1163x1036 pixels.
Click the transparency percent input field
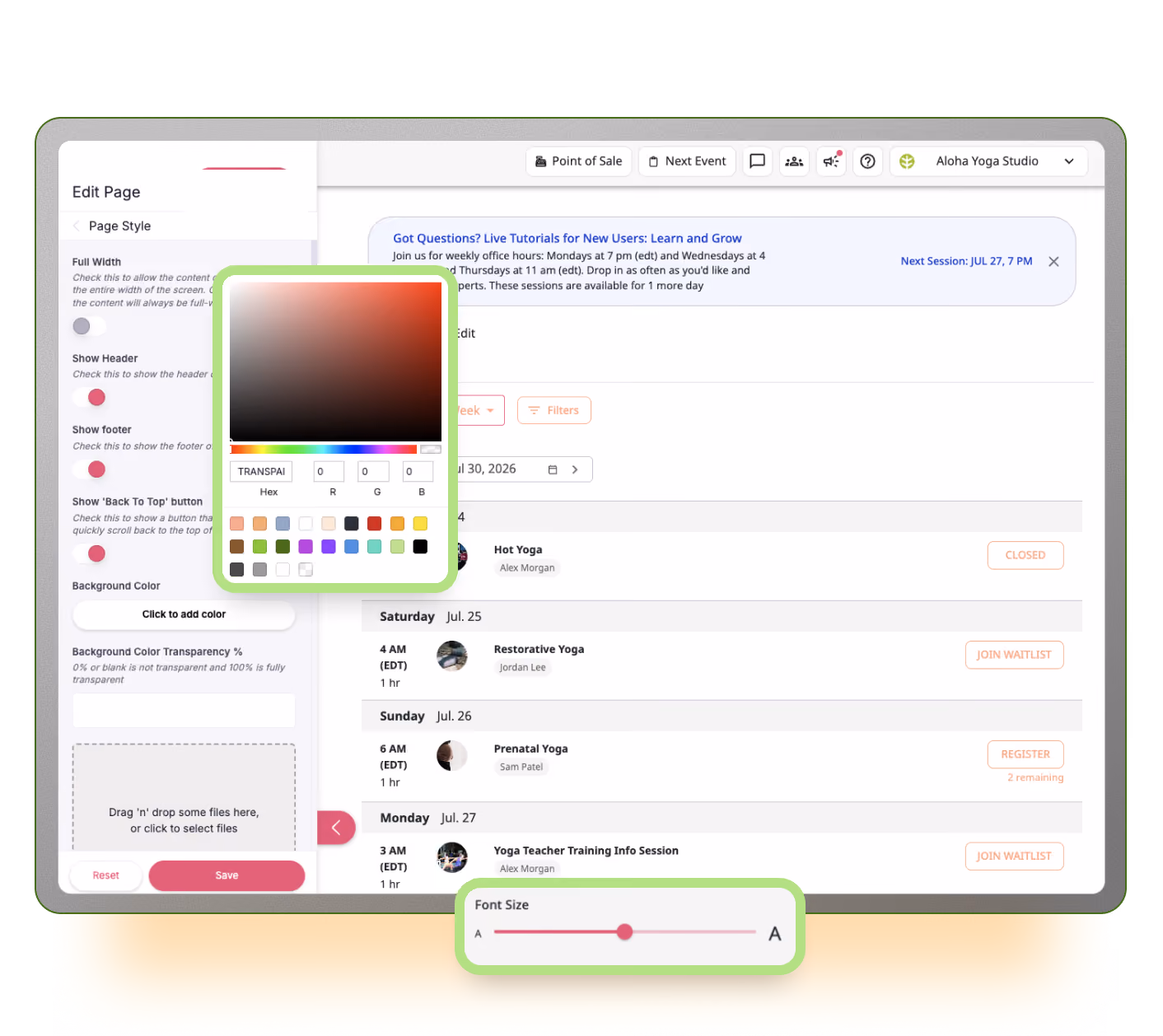pos(184,710)
